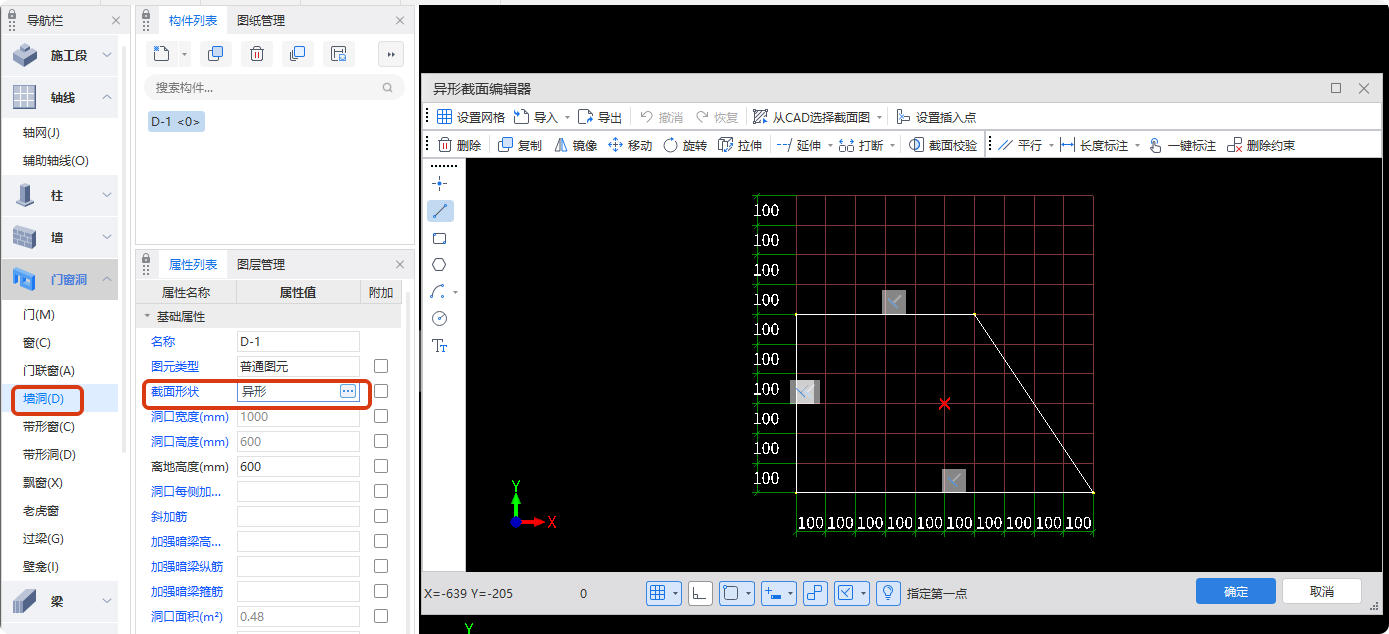This screenshot has height=634, width=1389.
Task: Click 导出 export tool
Action: pyautogui.click(x=600, y=117)
